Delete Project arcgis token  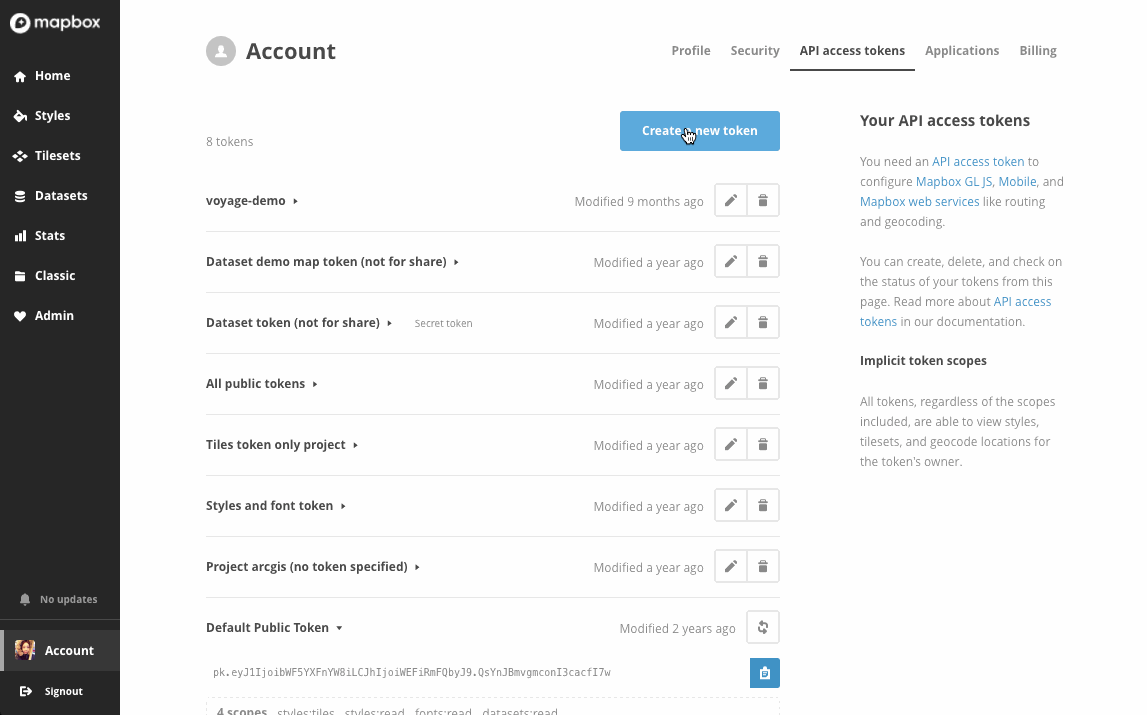click(x=763, y=566)
